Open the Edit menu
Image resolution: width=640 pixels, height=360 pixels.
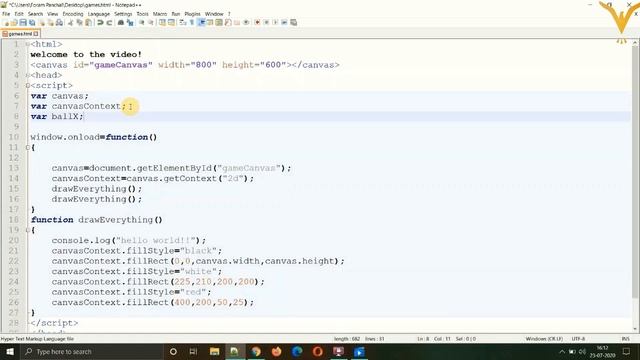coord(19,14)
